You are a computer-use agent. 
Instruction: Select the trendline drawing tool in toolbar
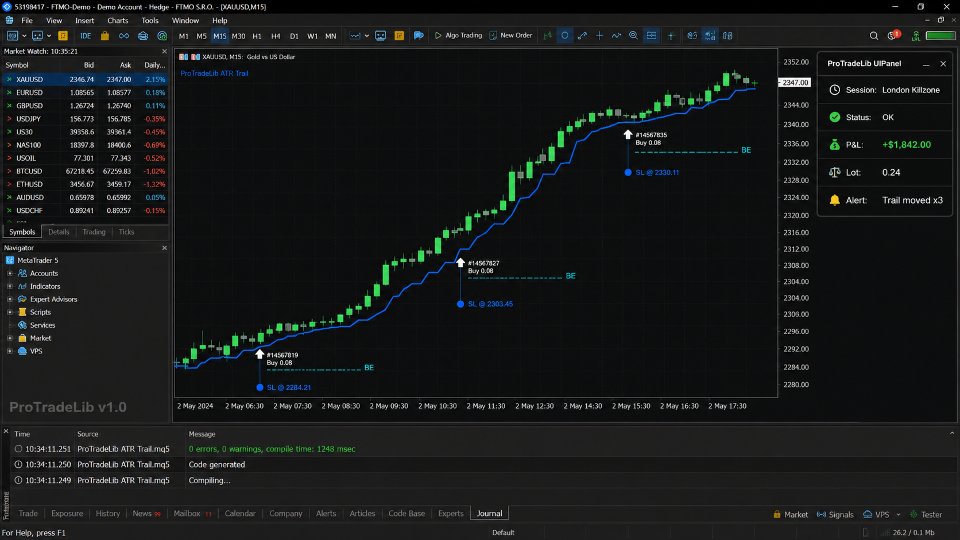pos(582,36)
